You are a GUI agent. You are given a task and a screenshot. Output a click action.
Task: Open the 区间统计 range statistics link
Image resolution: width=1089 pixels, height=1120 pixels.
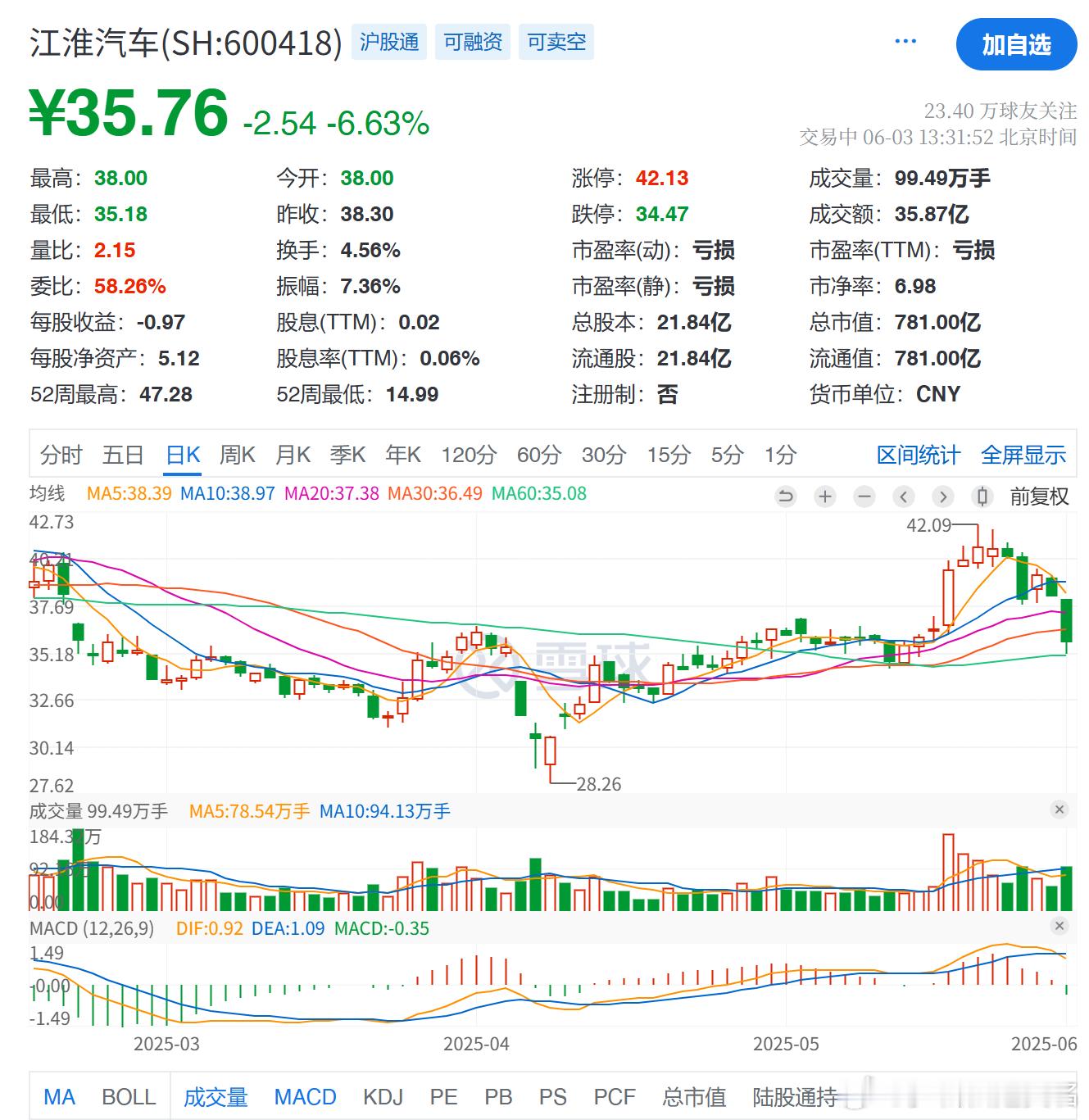(919, 455)
